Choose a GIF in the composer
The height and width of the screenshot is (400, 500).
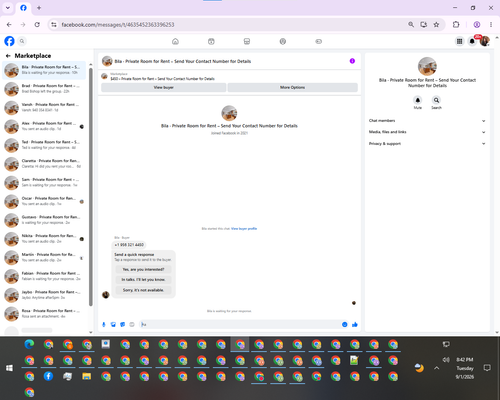tap(132, 324)
